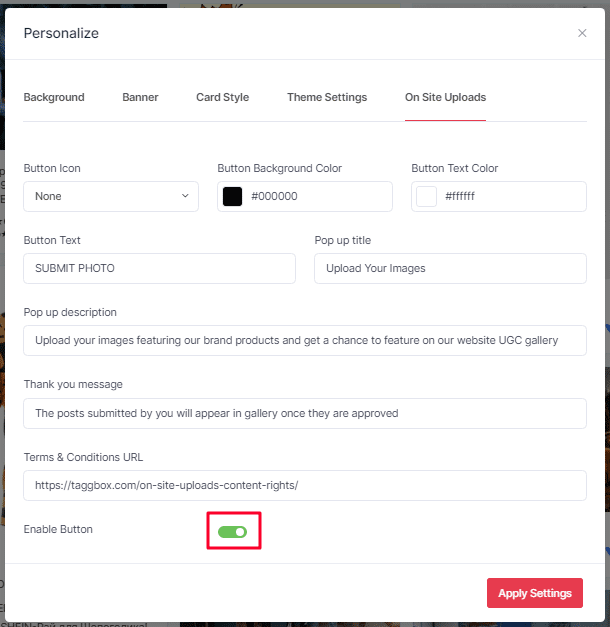
Task: Click the On Site Uploads tab
Action: (445, 97)
